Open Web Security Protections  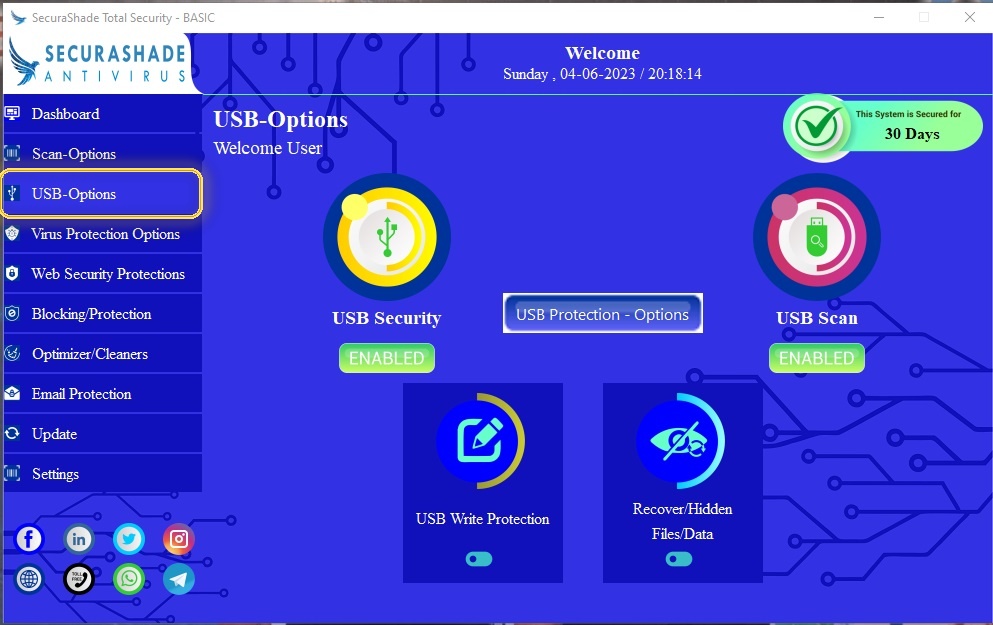[x=103, y=274]
